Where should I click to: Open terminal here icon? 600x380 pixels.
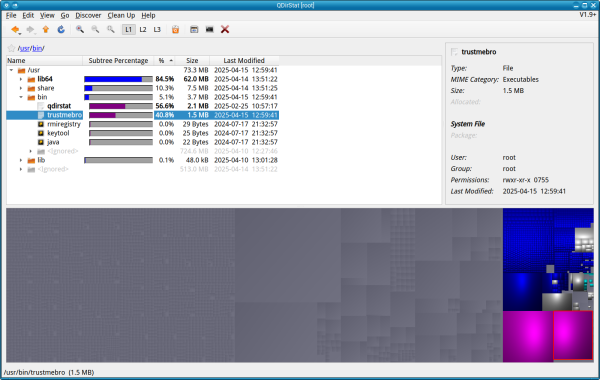coord(209,29)
